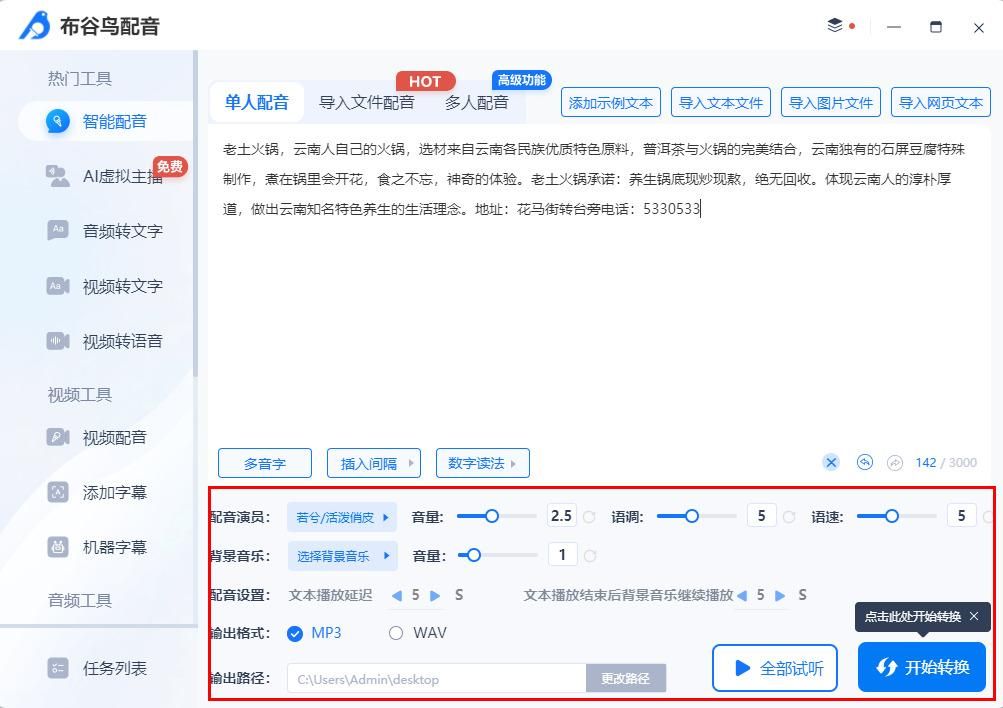Click the 语速 value box

point(961,515)
